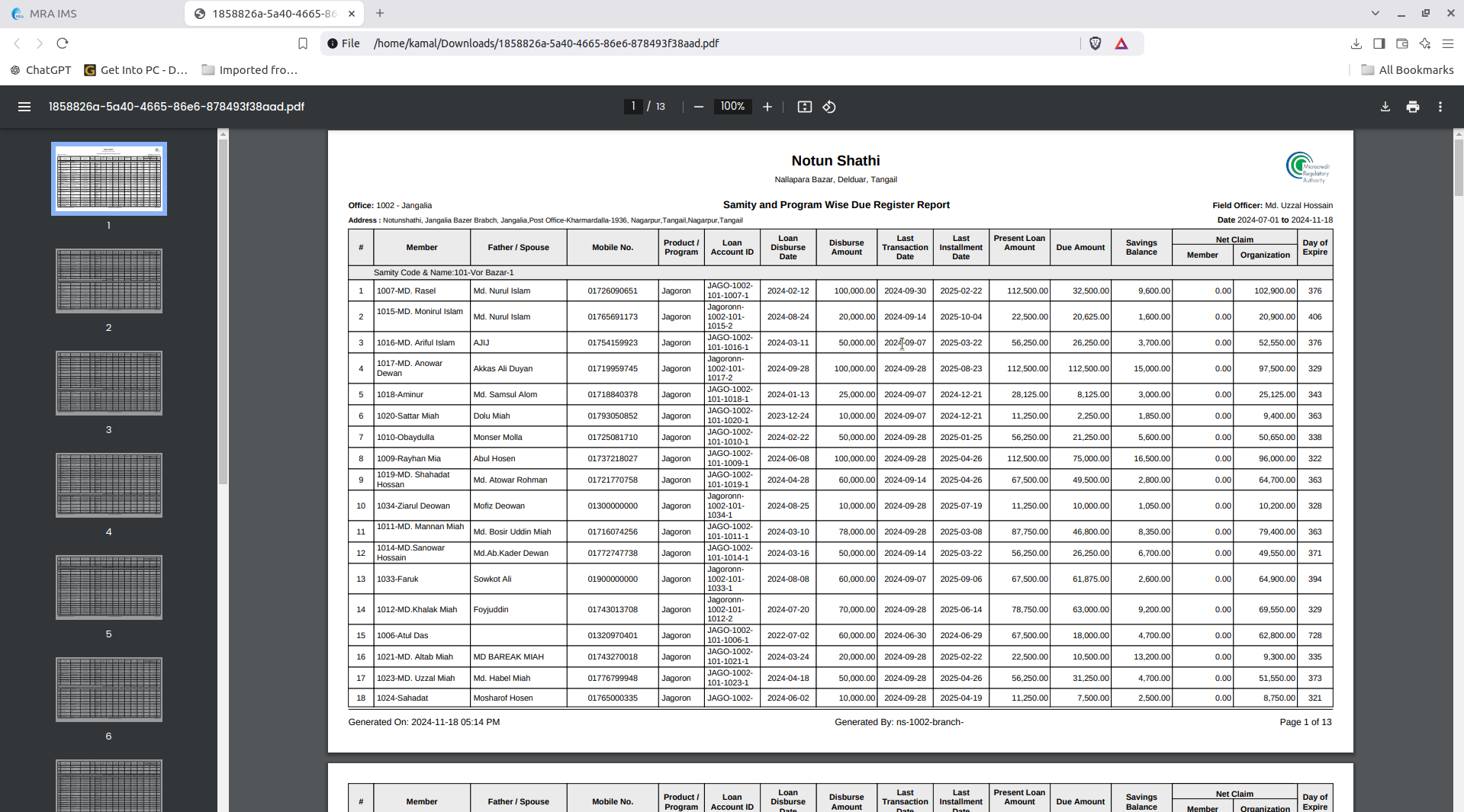Click the Generated On timestamp
Image resolution: width=1464 pixels, height=812 pixels.
(x=424, y=722)
